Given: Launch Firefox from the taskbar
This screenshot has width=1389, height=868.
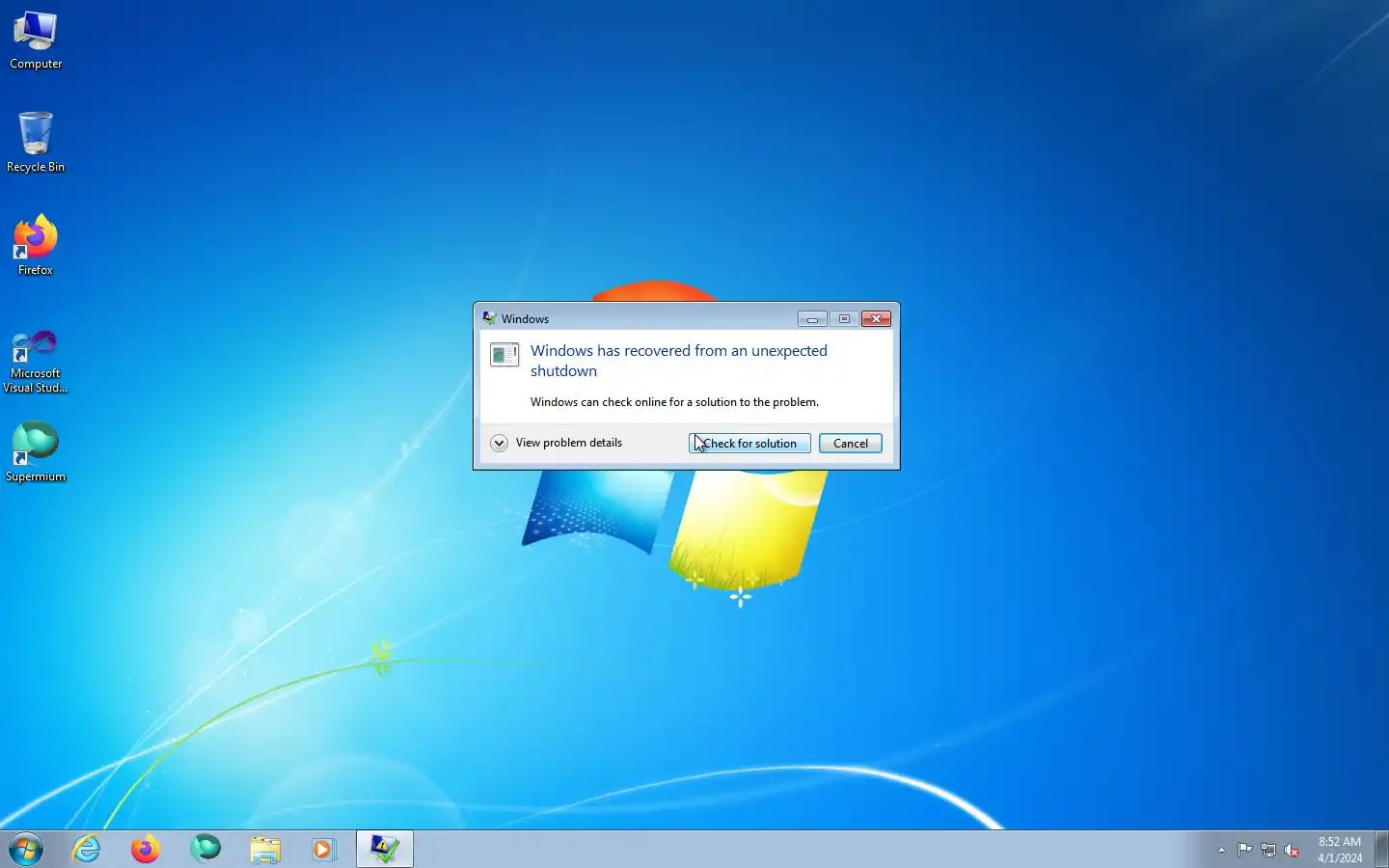Looking at the screenshot, I should pos(146,850).
